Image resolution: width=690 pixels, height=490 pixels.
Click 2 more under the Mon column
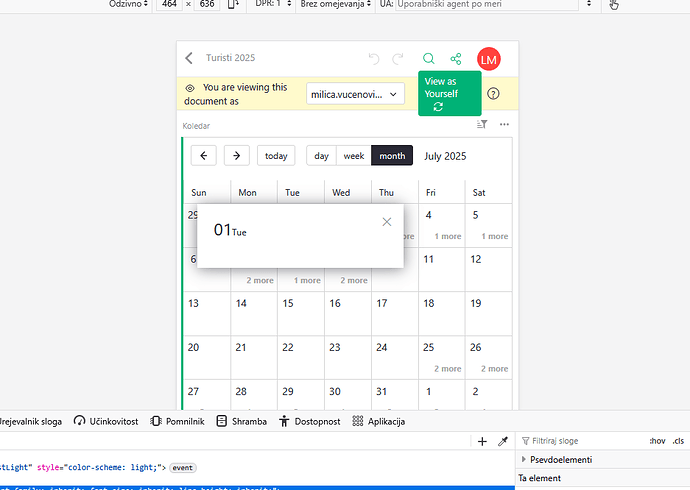pyautogui.click(x=260, y=280)
